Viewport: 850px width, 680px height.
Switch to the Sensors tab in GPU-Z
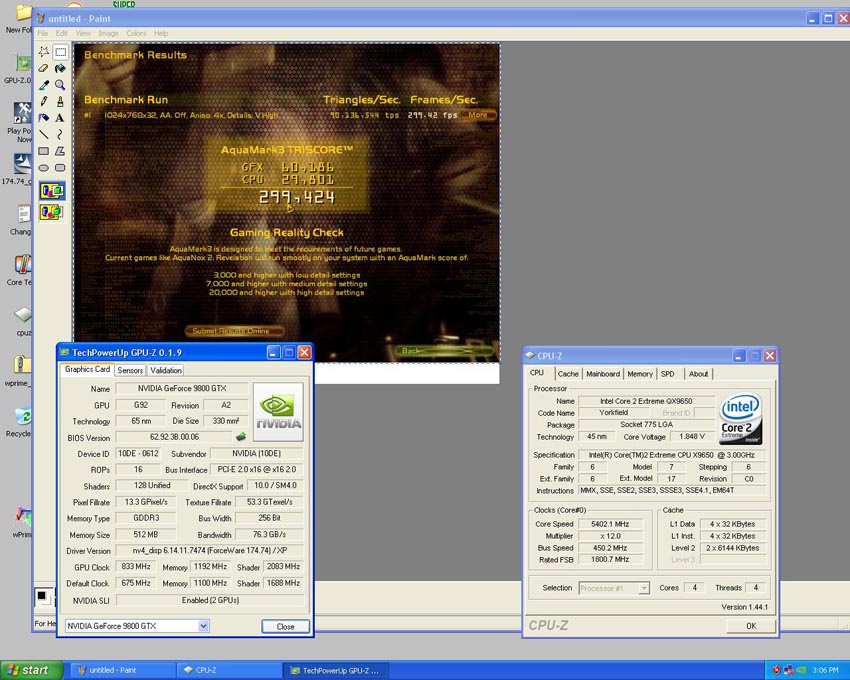[x=130, y=370]
